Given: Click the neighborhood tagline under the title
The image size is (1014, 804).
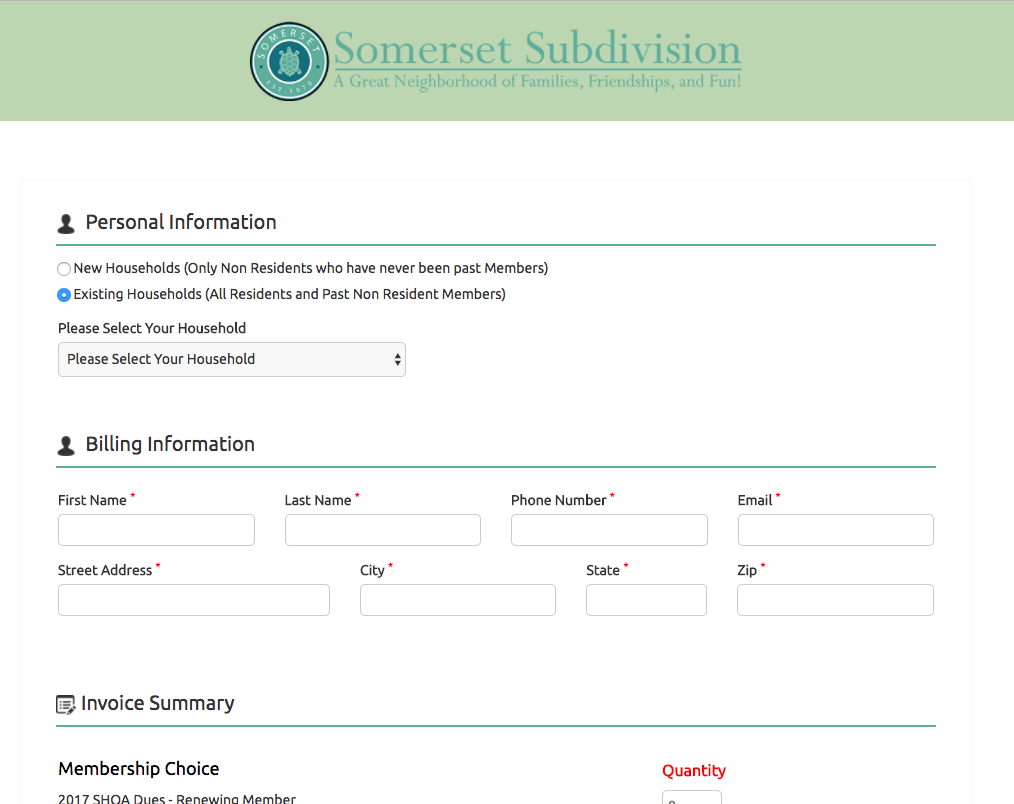Looking at the screenshot, I should (x=538, y=81).
